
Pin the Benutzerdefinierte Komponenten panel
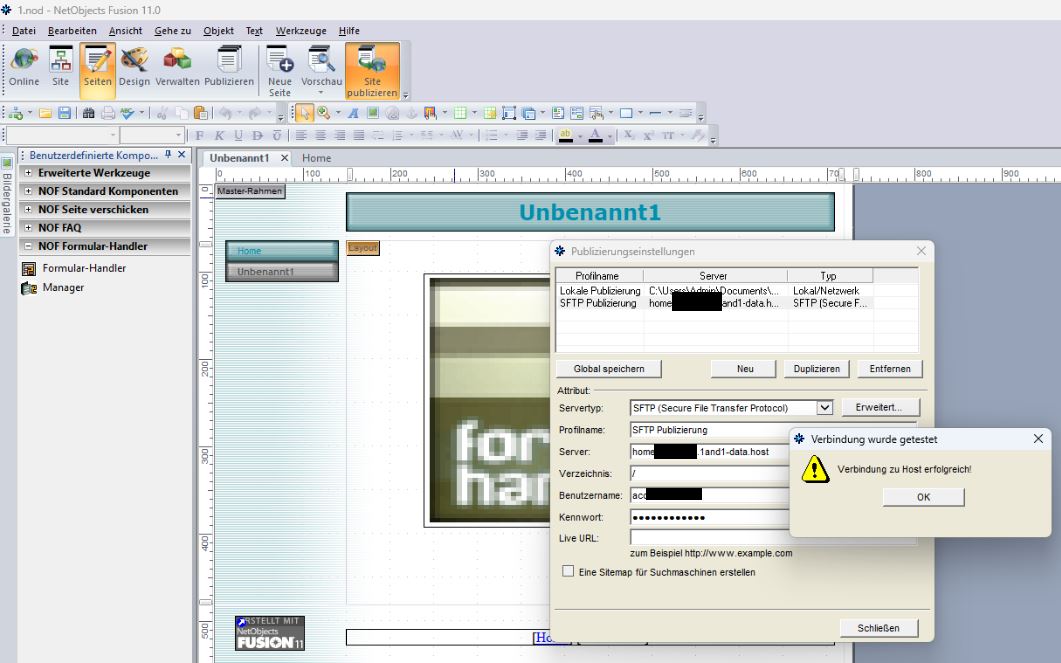click(168, 155)
